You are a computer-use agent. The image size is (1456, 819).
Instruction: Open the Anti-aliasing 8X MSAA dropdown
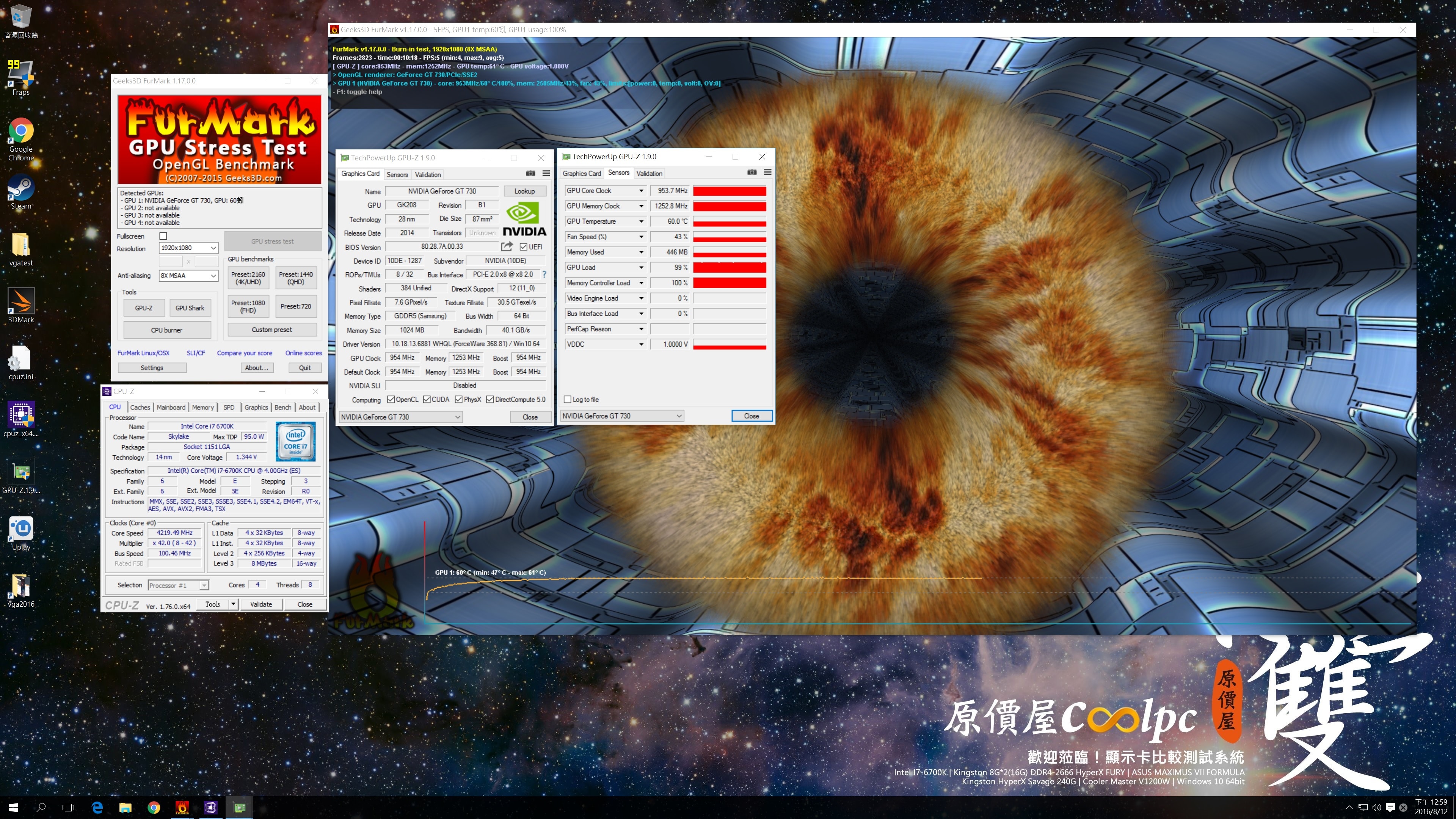coord(189,275)
